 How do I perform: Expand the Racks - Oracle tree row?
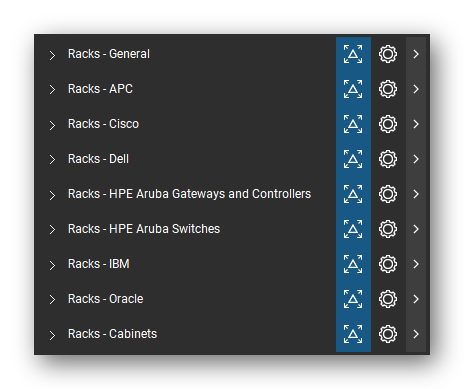(x=52, y=300)
